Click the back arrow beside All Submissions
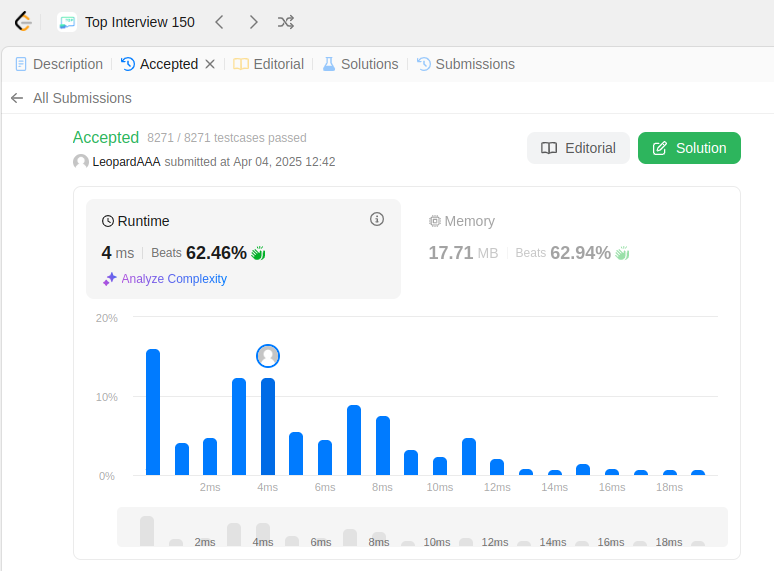The image size is (774, 571). tap(17, 98)
